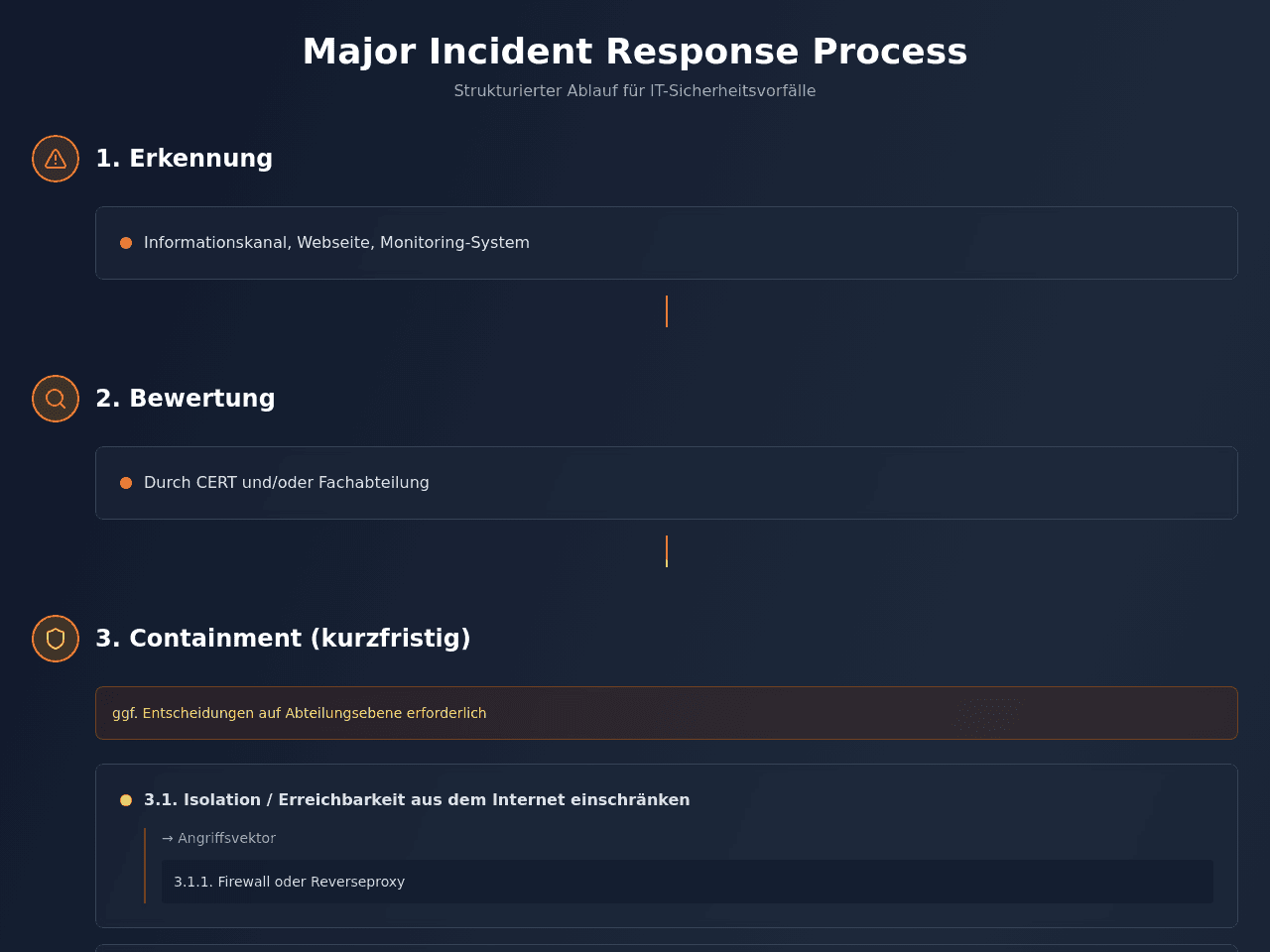The height and width of the screenshot is (952, 1270).
Task: Click the 'Durch CERT und/oder Fachabteilung' item
Action: click(x=667, y=483)
